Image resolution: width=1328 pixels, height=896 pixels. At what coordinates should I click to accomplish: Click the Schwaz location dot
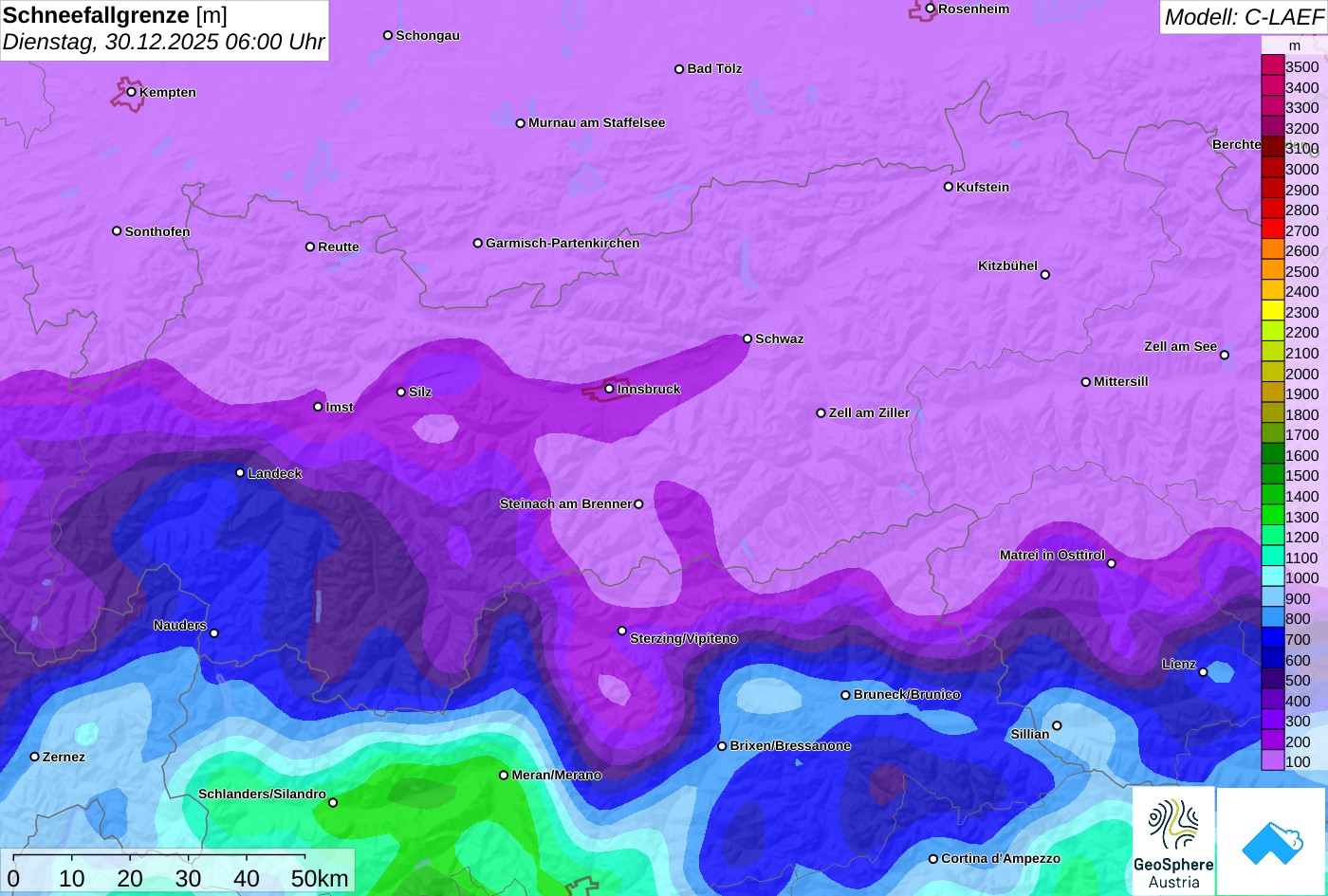click(747, 338)
